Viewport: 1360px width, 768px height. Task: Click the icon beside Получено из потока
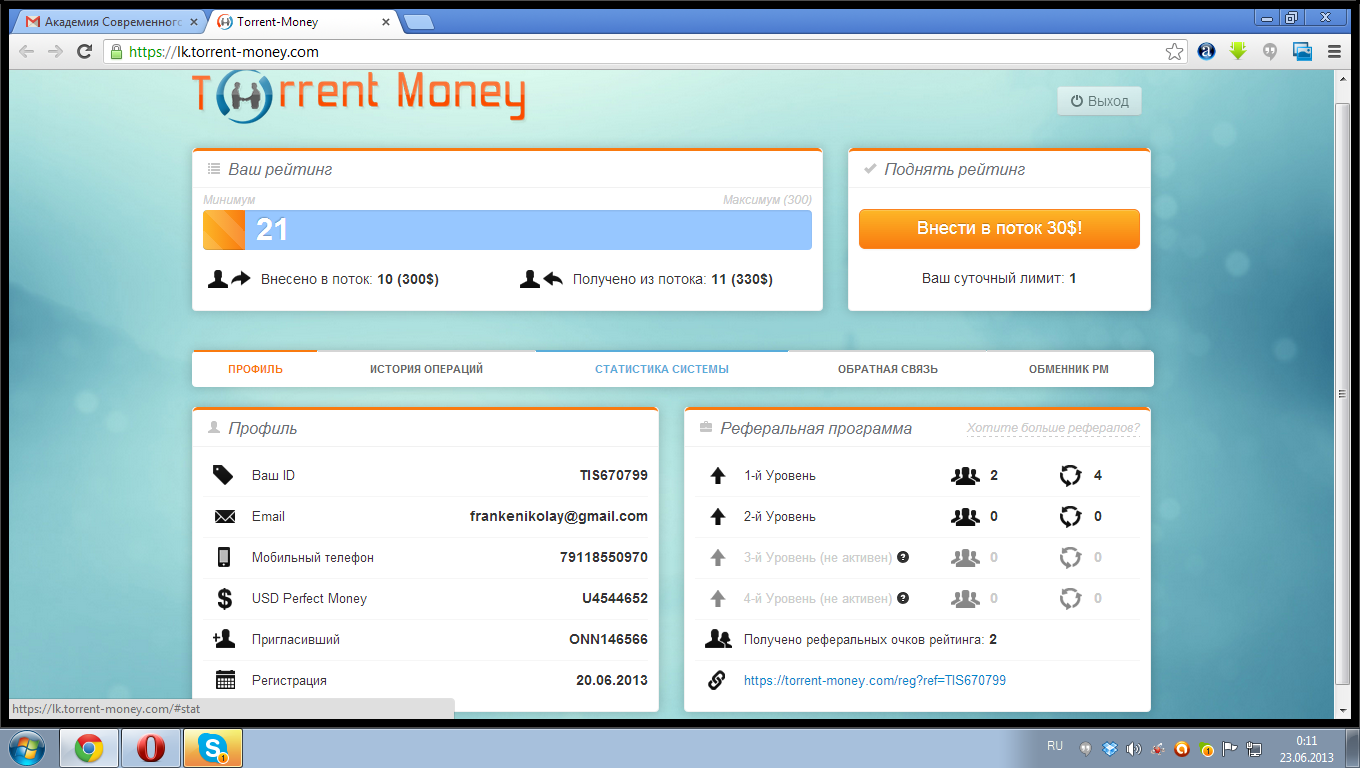click(x=542, y=279)
